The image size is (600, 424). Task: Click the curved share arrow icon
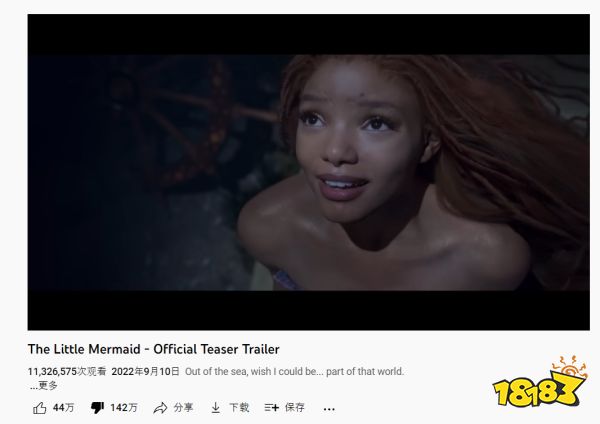point(160,408)
